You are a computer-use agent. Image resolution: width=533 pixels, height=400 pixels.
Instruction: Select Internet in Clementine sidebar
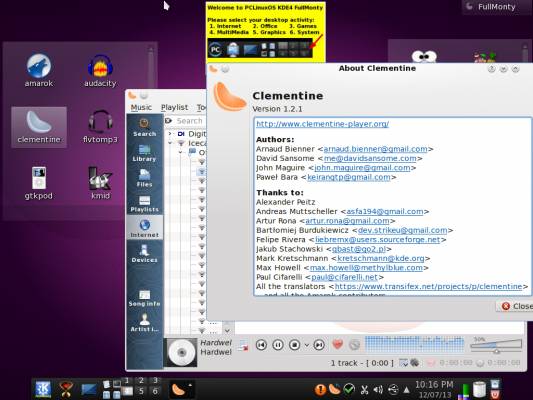point(144,228)
